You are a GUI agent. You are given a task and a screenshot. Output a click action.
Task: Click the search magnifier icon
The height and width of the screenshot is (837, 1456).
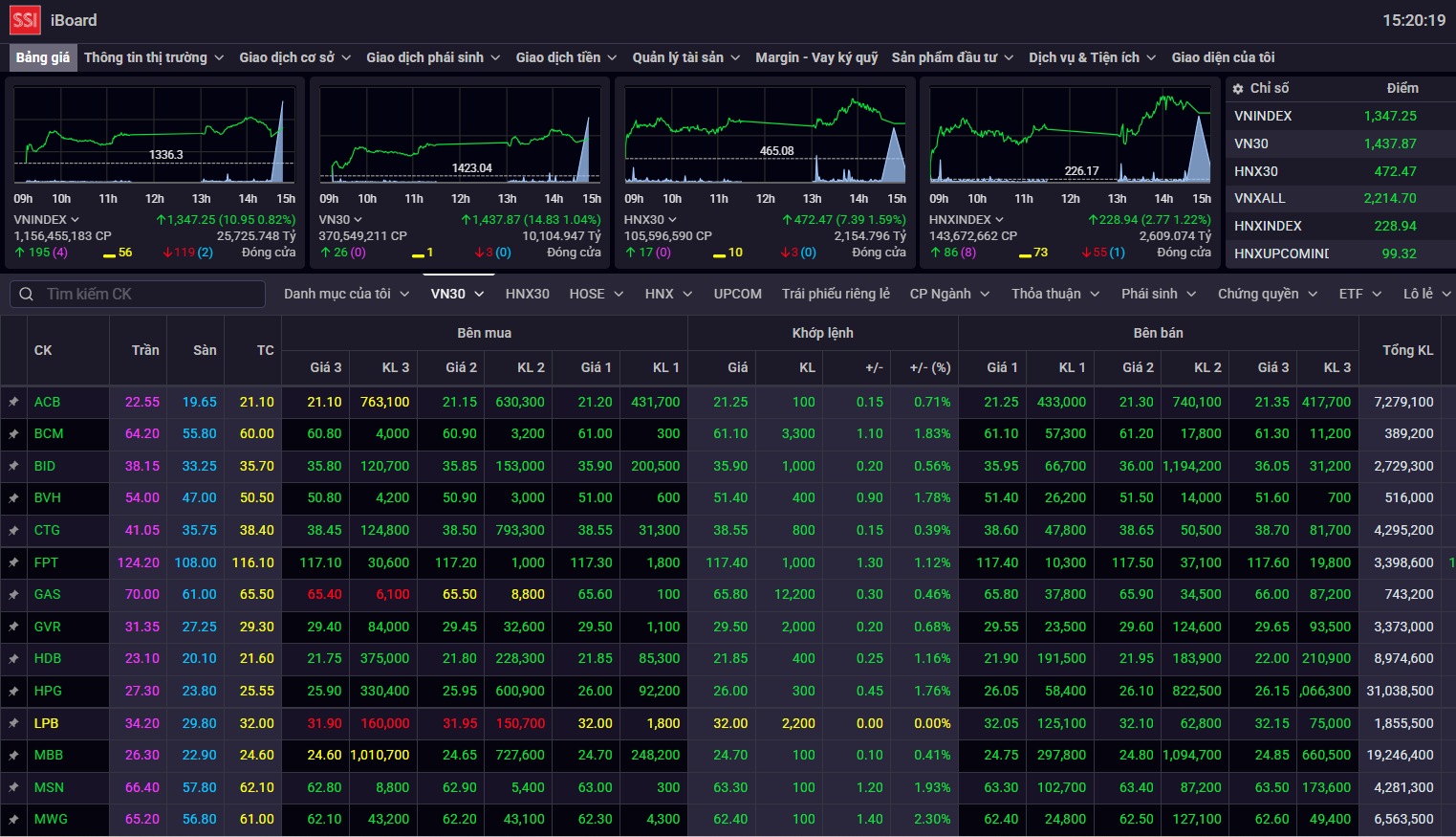(27, 294)
